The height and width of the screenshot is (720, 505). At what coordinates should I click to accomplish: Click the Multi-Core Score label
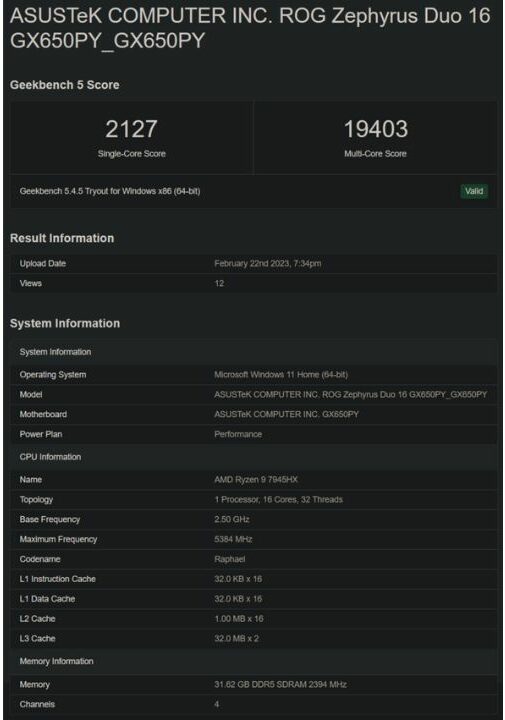tap(376, 154)
